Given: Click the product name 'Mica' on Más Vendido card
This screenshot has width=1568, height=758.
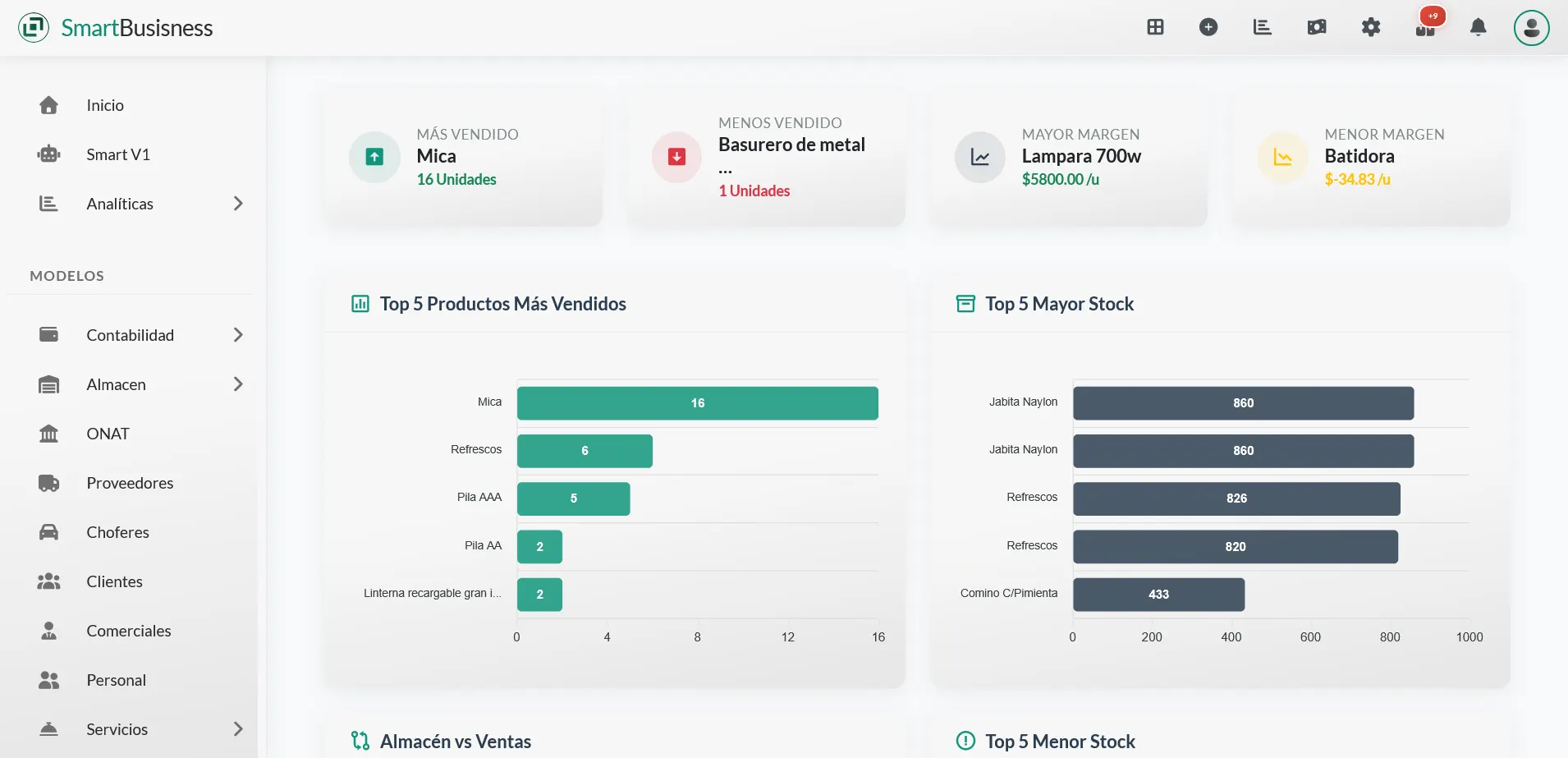Looking at the screenshot, I should [436, 156].
